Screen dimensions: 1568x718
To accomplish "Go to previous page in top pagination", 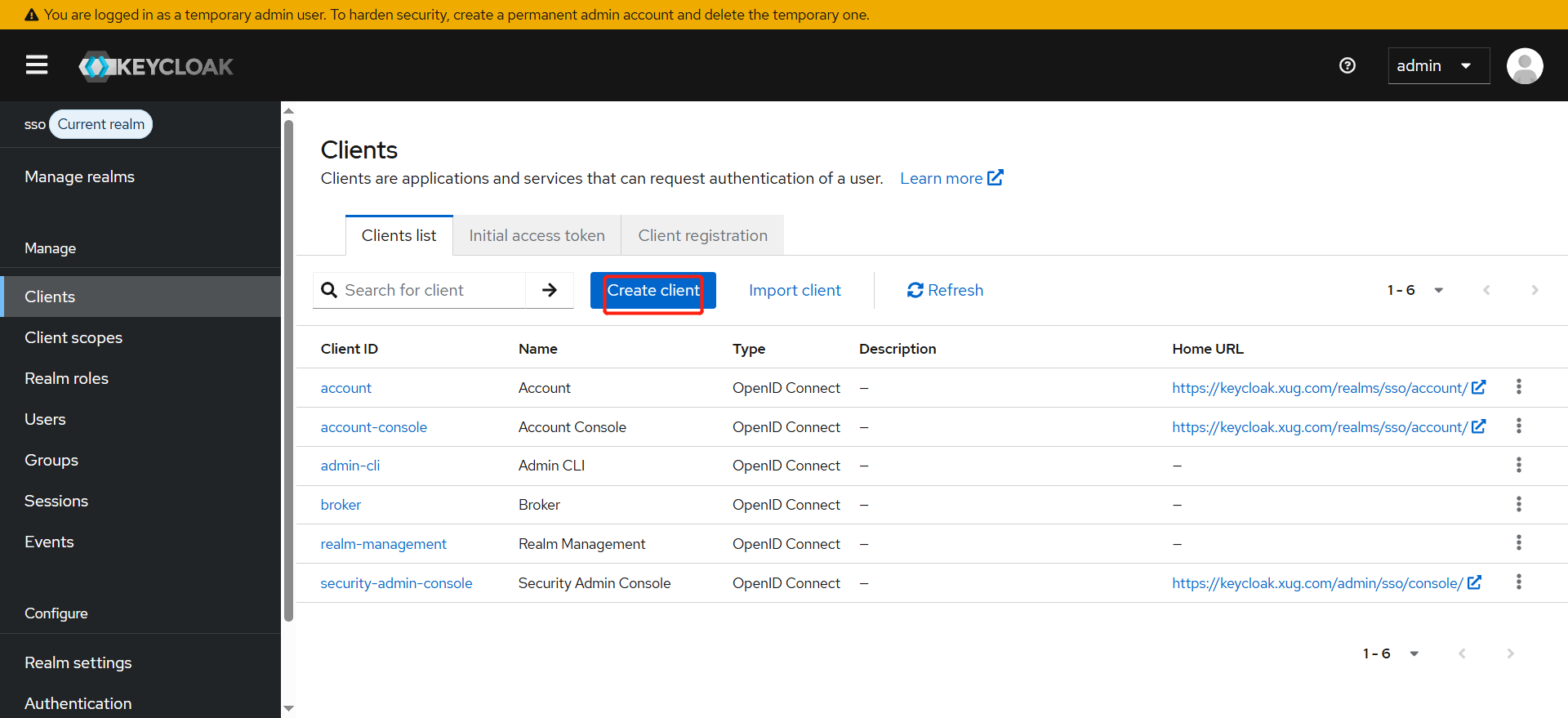I will (1486, 290).
